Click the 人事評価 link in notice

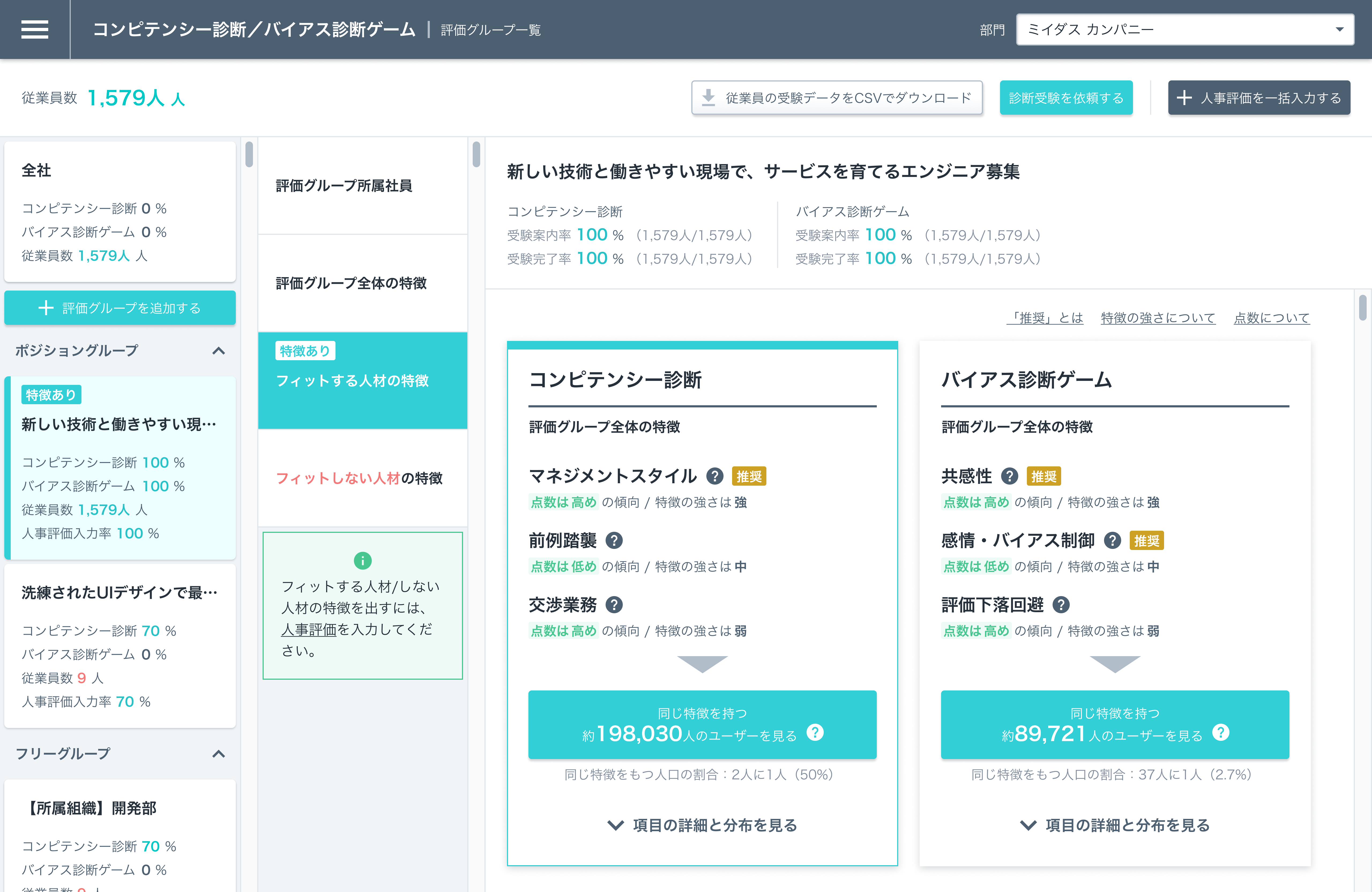308,630
